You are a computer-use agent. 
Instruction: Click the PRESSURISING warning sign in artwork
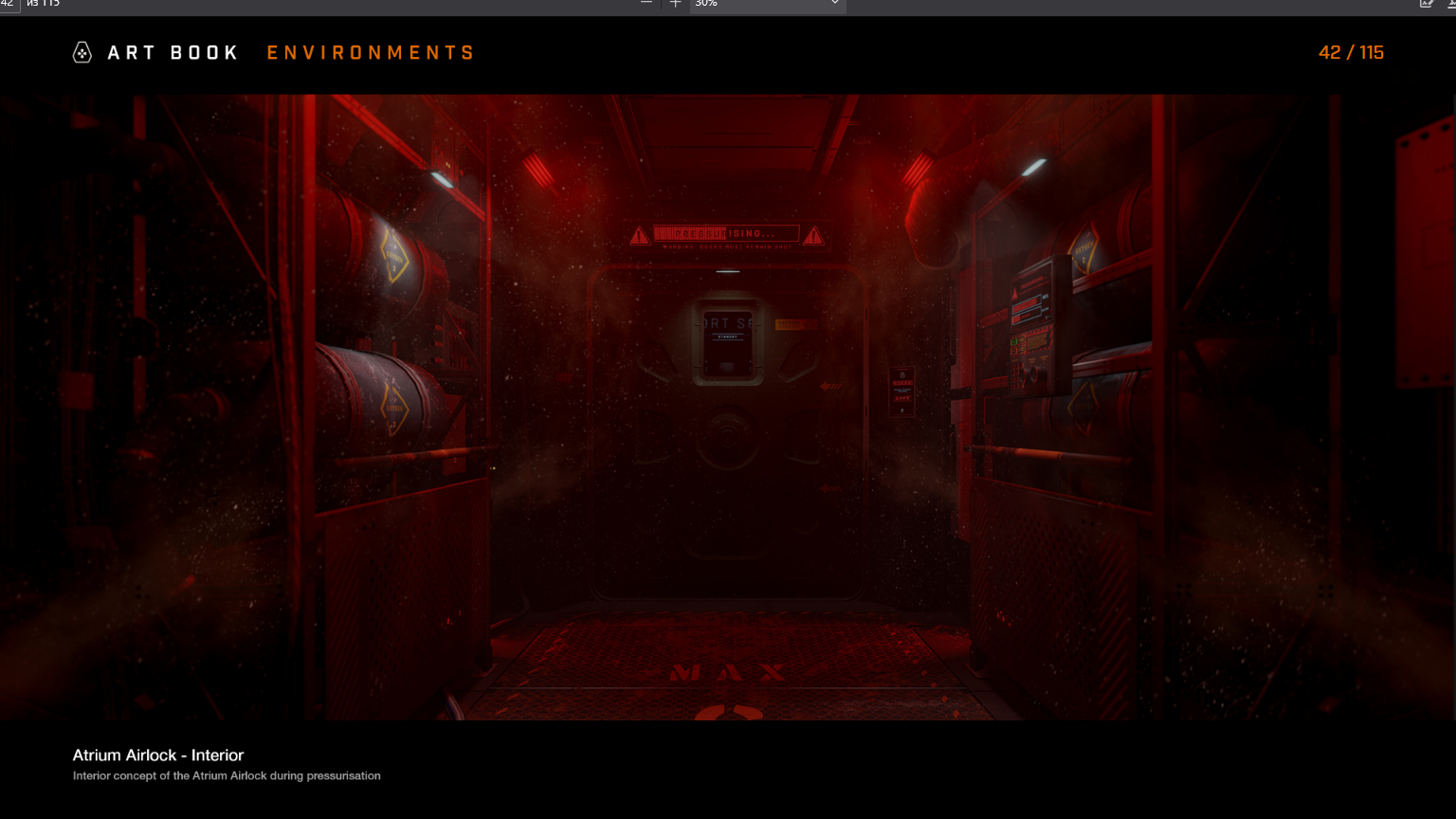(x=727, y=234)
